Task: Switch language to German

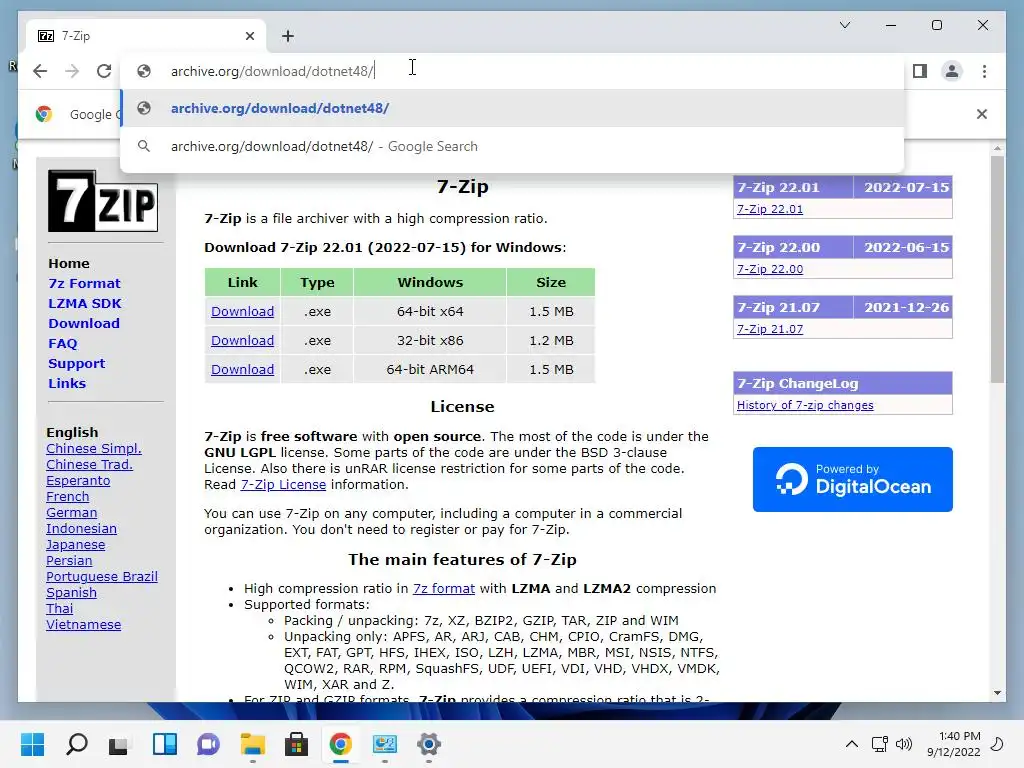Action: coord(71,513)
